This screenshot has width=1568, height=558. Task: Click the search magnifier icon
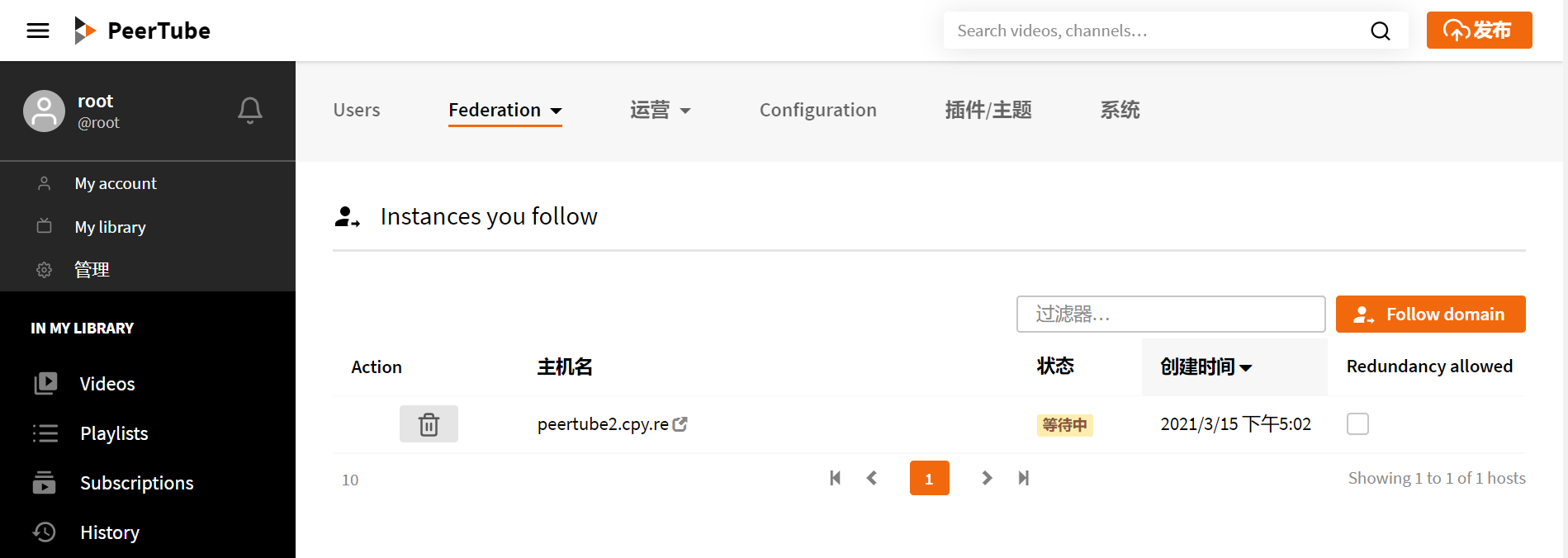pos(1380,31)
